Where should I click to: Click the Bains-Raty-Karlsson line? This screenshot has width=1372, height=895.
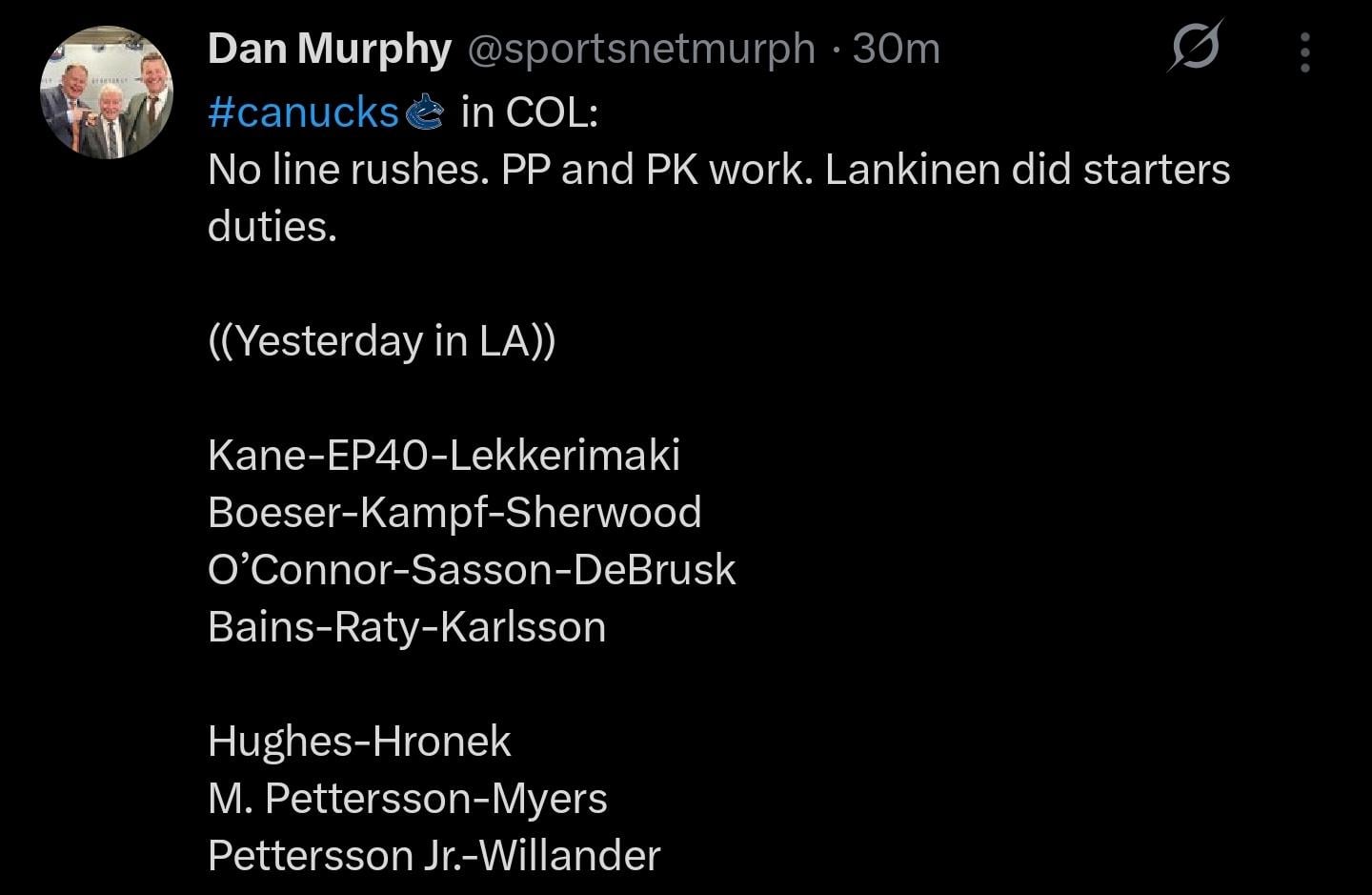(408, 626)
